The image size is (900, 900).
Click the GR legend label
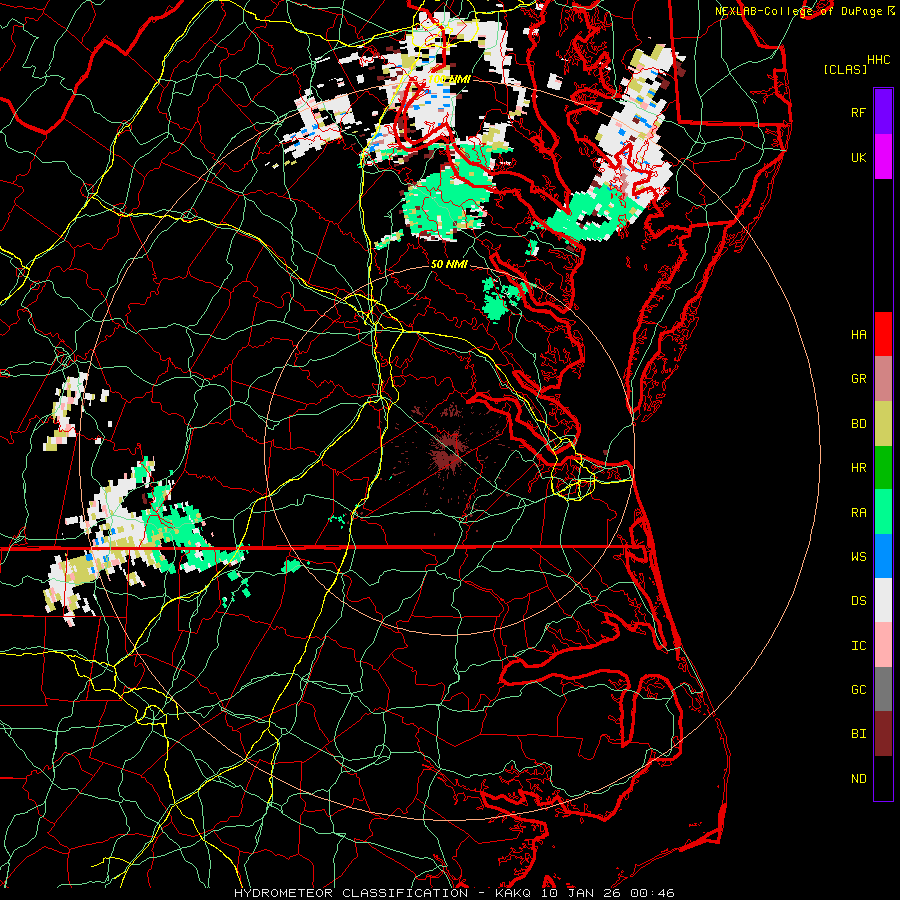pos(858,379)
